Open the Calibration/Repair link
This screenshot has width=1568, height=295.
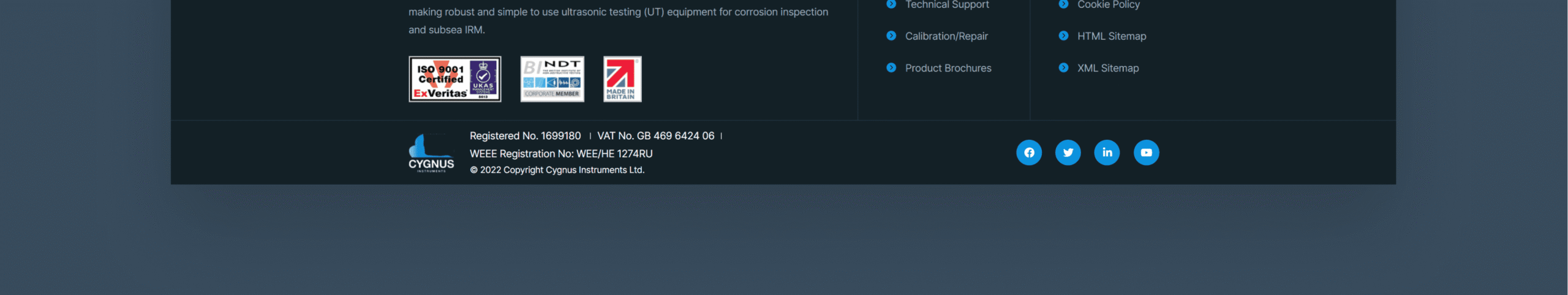pyautogui.click(x=946, y=36)
